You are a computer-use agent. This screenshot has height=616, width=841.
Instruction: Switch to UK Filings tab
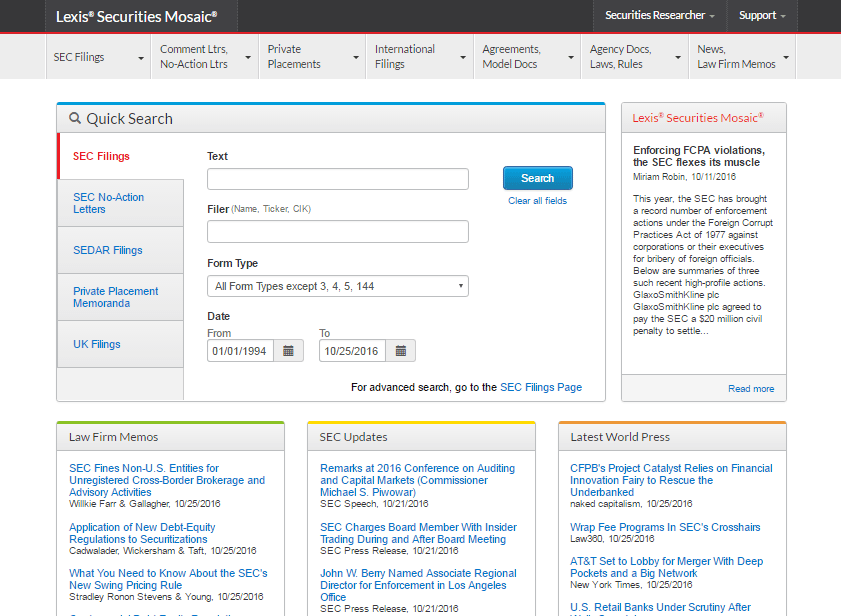(x=121, y=344)
